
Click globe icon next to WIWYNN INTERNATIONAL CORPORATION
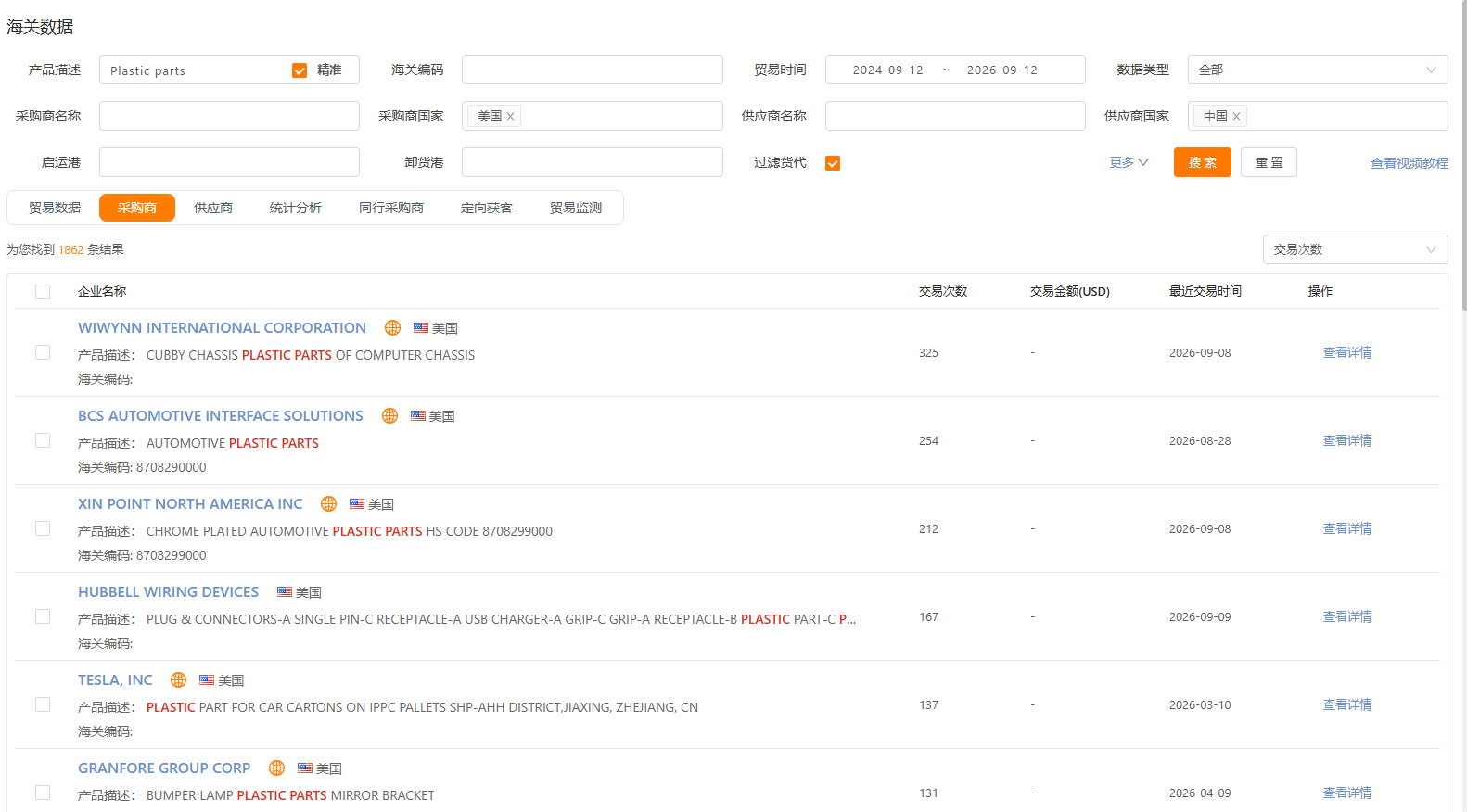tap(392, 328)
